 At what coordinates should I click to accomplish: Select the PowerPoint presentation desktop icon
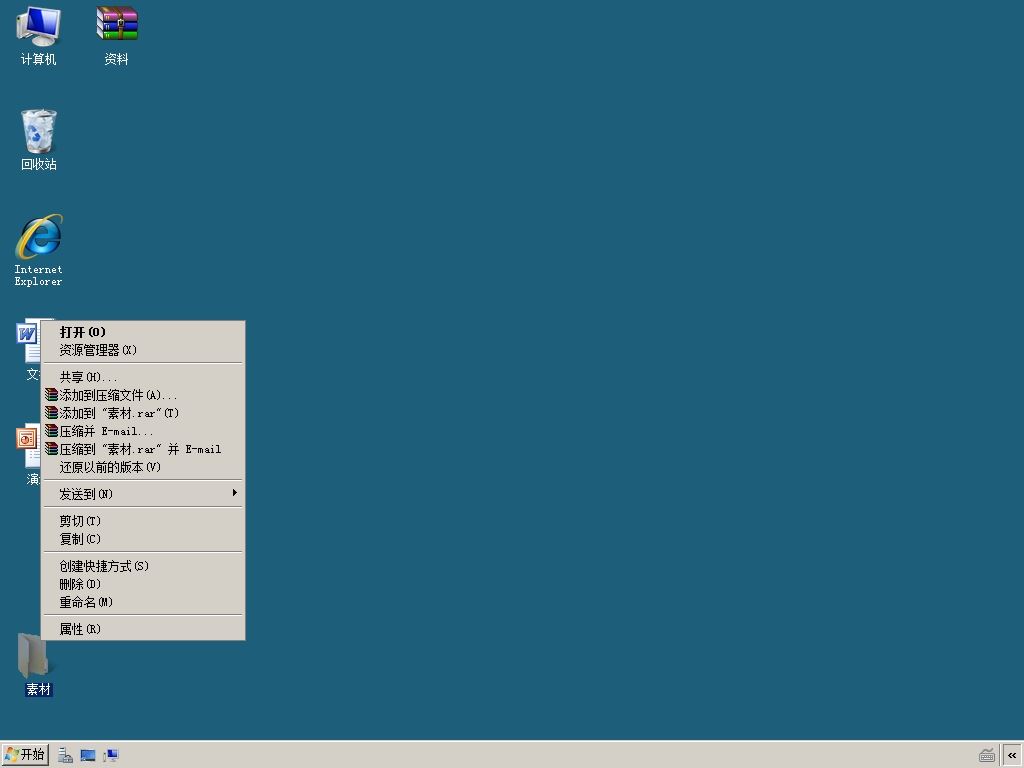pos(28,455)
